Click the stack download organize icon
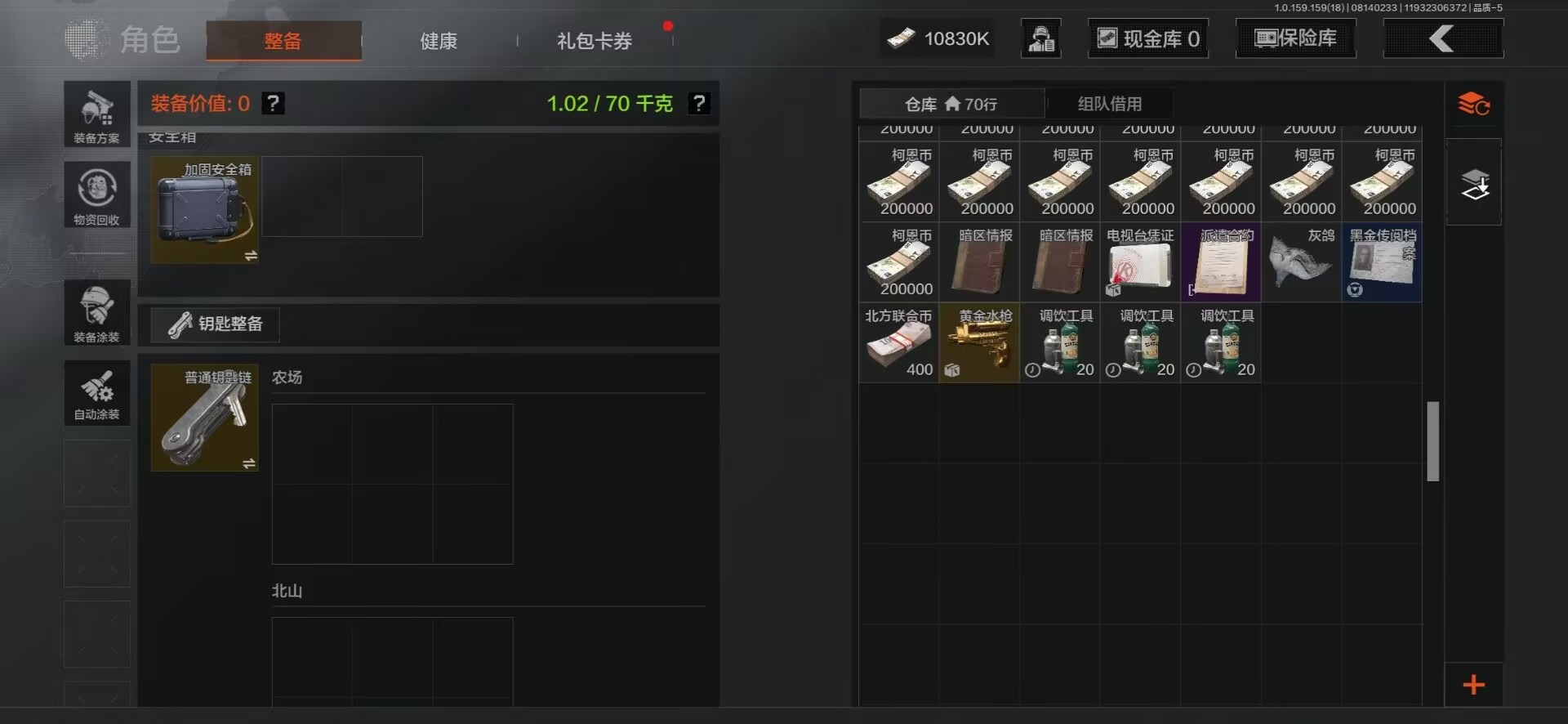The width and height of the screenshot is (1568, 724). tap(1474, 183)
